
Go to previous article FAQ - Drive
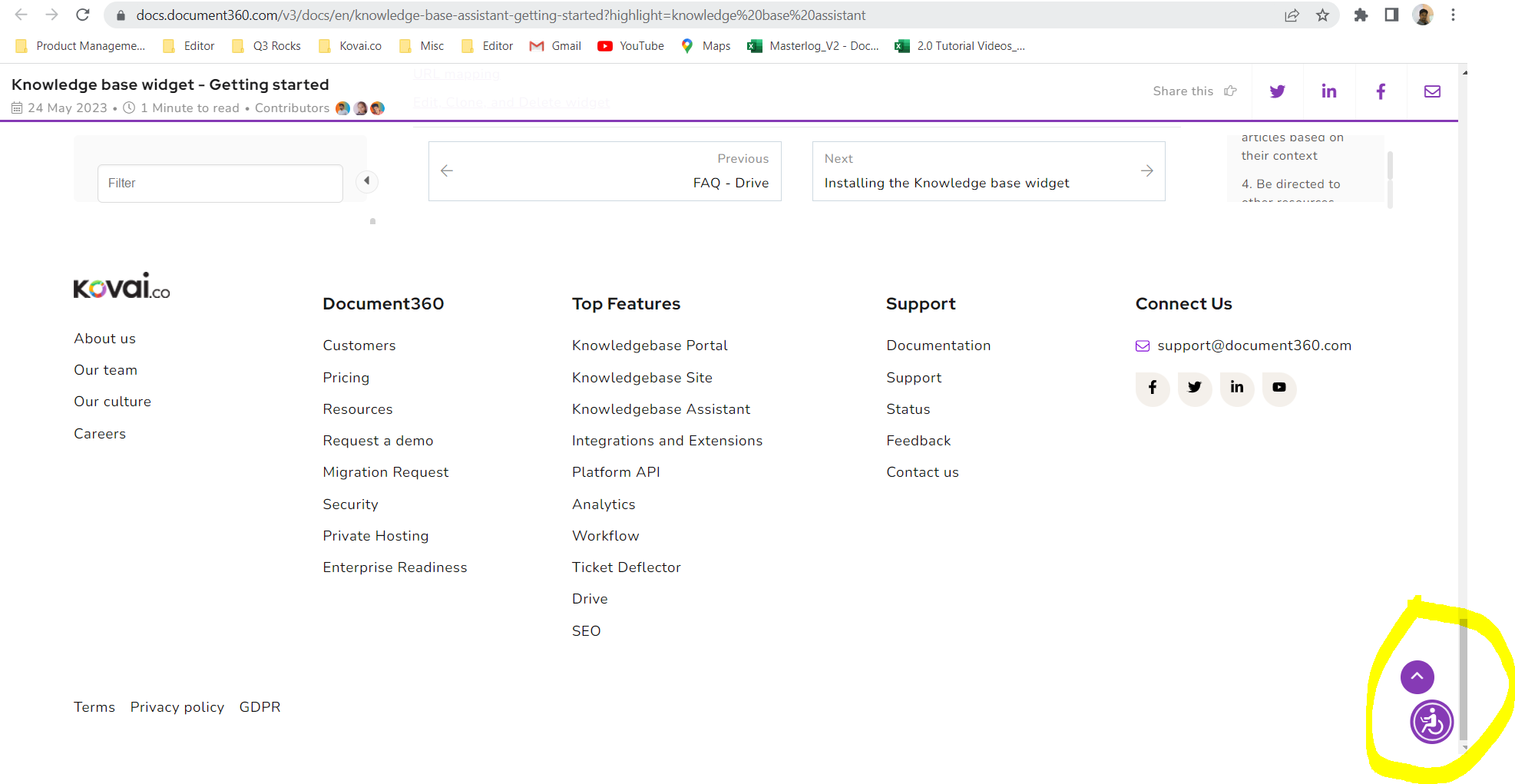pyautogui.click(x=604, y=171)
